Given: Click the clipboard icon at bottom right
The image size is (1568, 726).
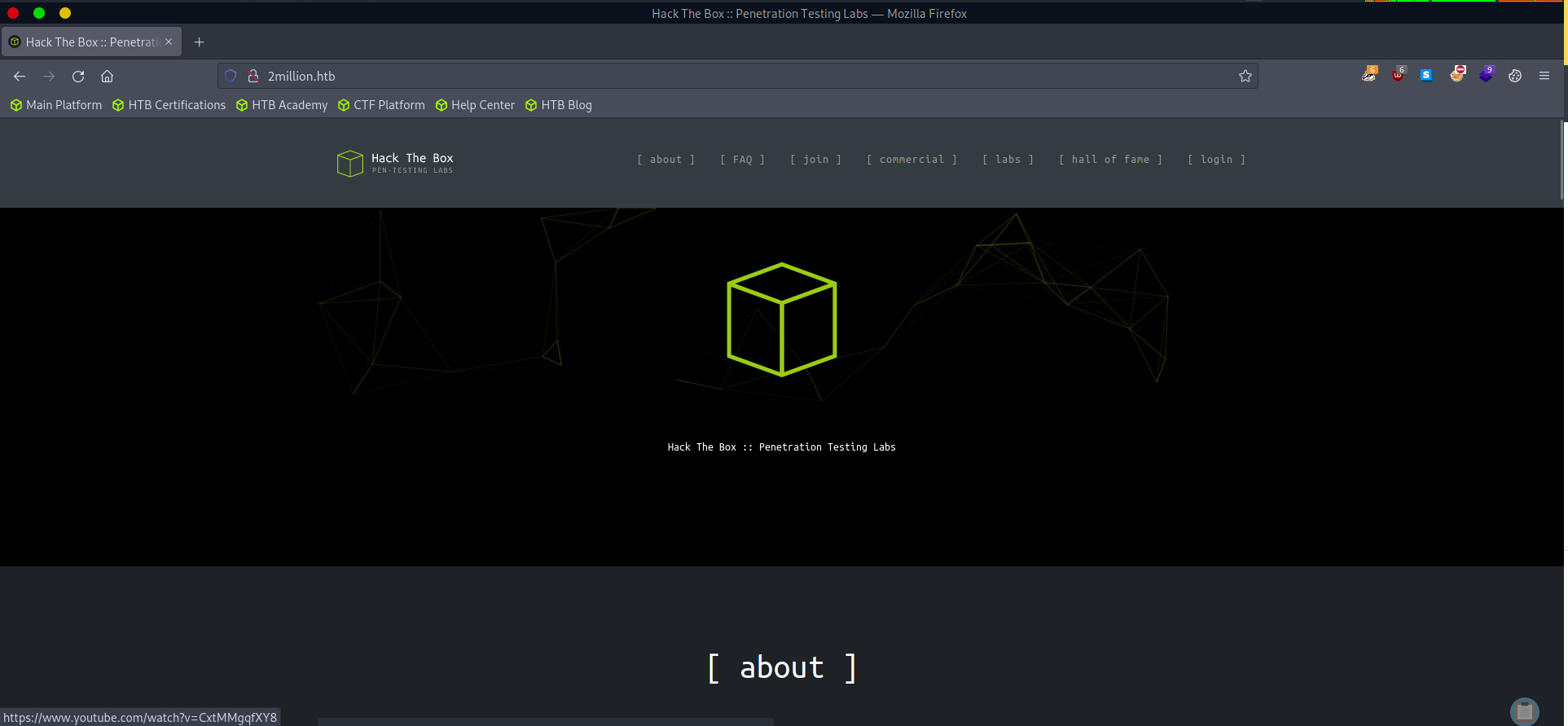Looking at the screenshot, I should pyautogui.click(x=1525, y=711).
